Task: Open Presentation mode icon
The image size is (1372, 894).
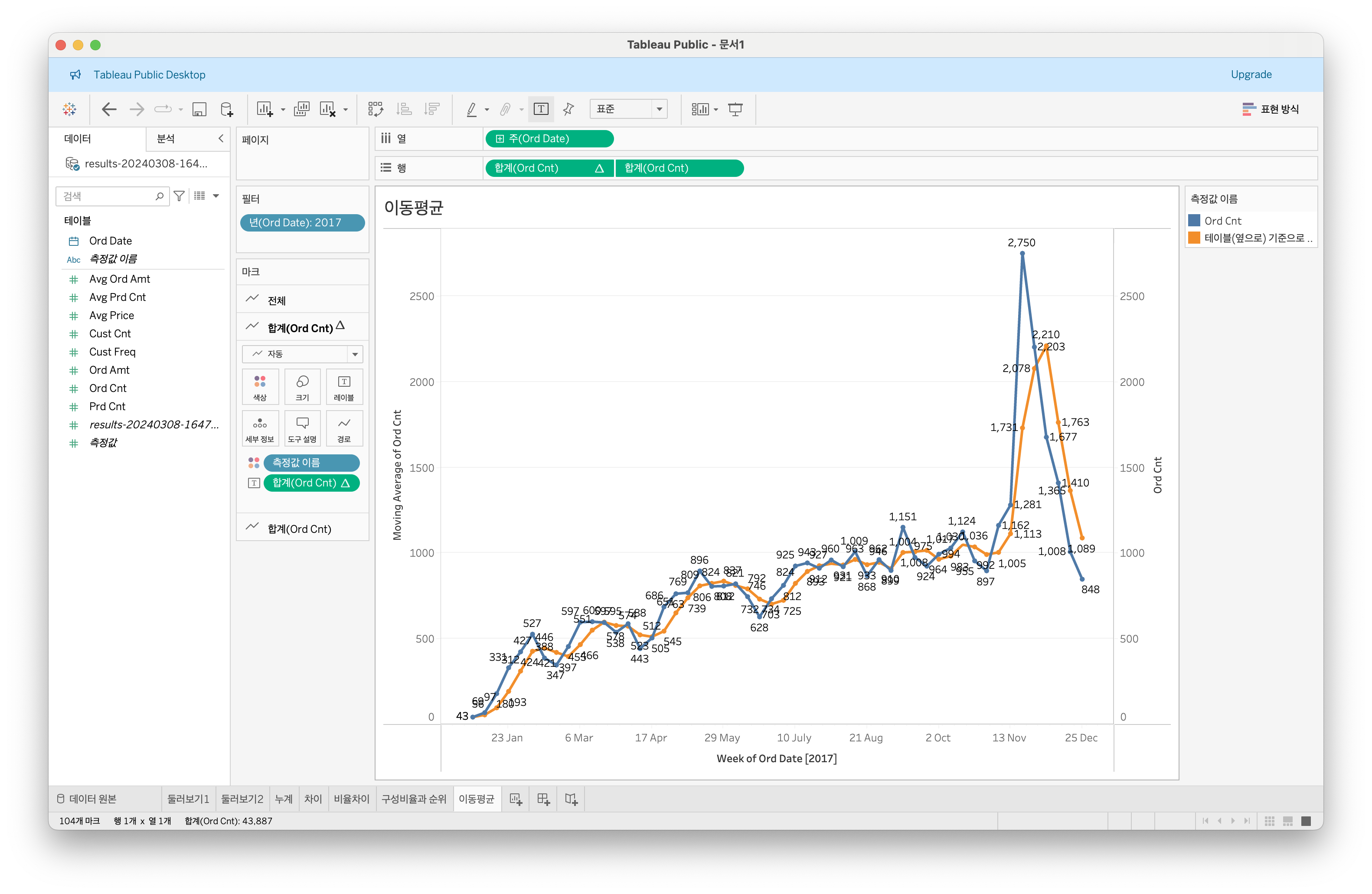Action: 735,109
